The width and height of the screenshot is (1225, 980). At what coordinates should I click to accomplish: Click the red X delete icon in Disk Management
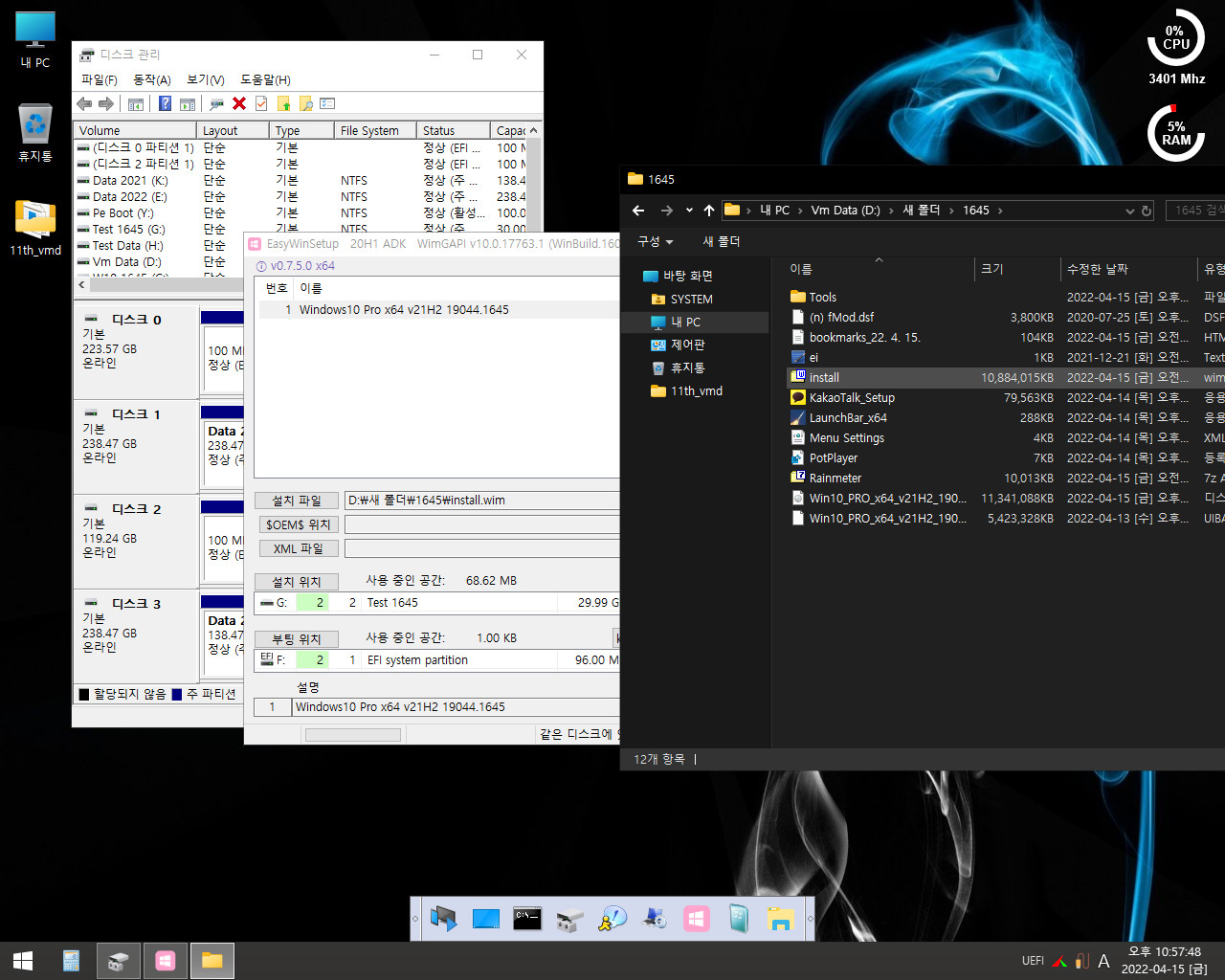pyautogui.click(x=239, y=103)
